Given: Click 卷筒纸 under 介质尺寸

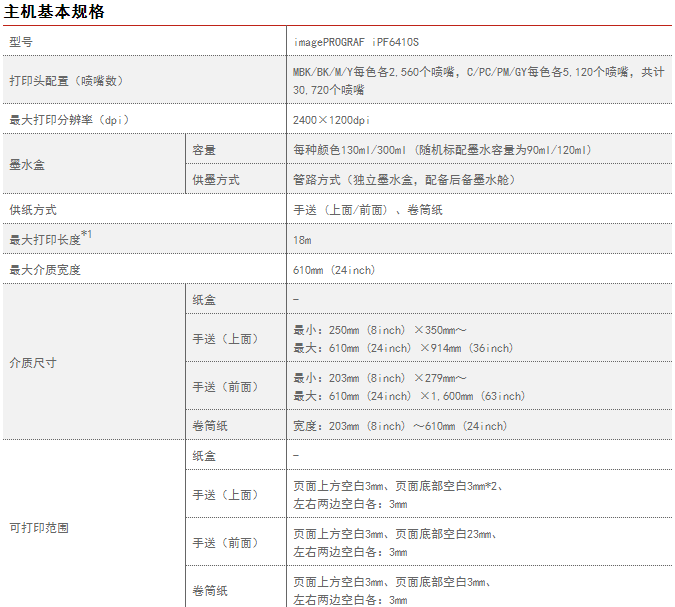Looking at the screenshot, I should tap(210, 426).
